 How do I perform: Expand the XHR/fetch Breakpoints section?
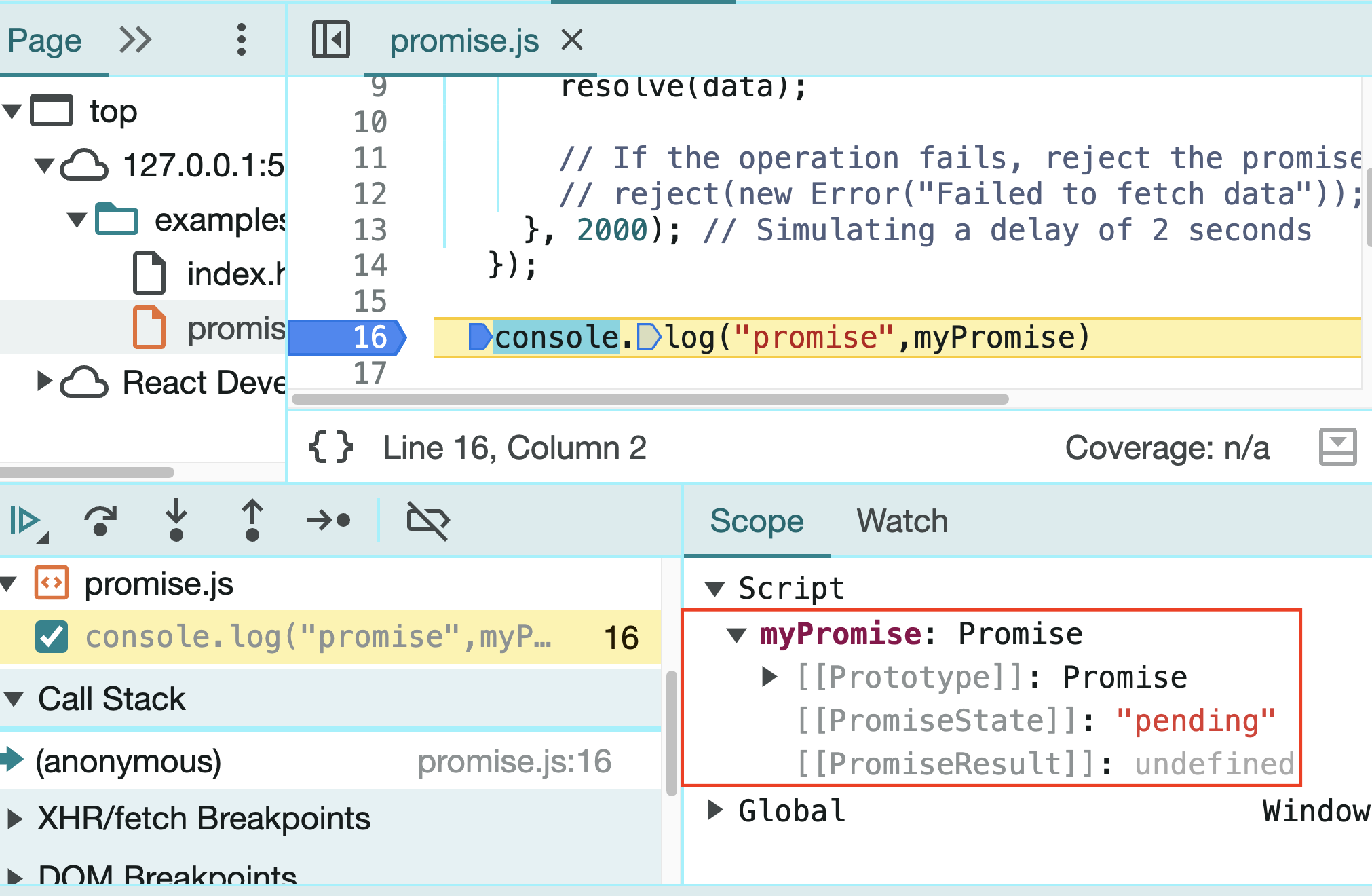(x=15, y=818)
